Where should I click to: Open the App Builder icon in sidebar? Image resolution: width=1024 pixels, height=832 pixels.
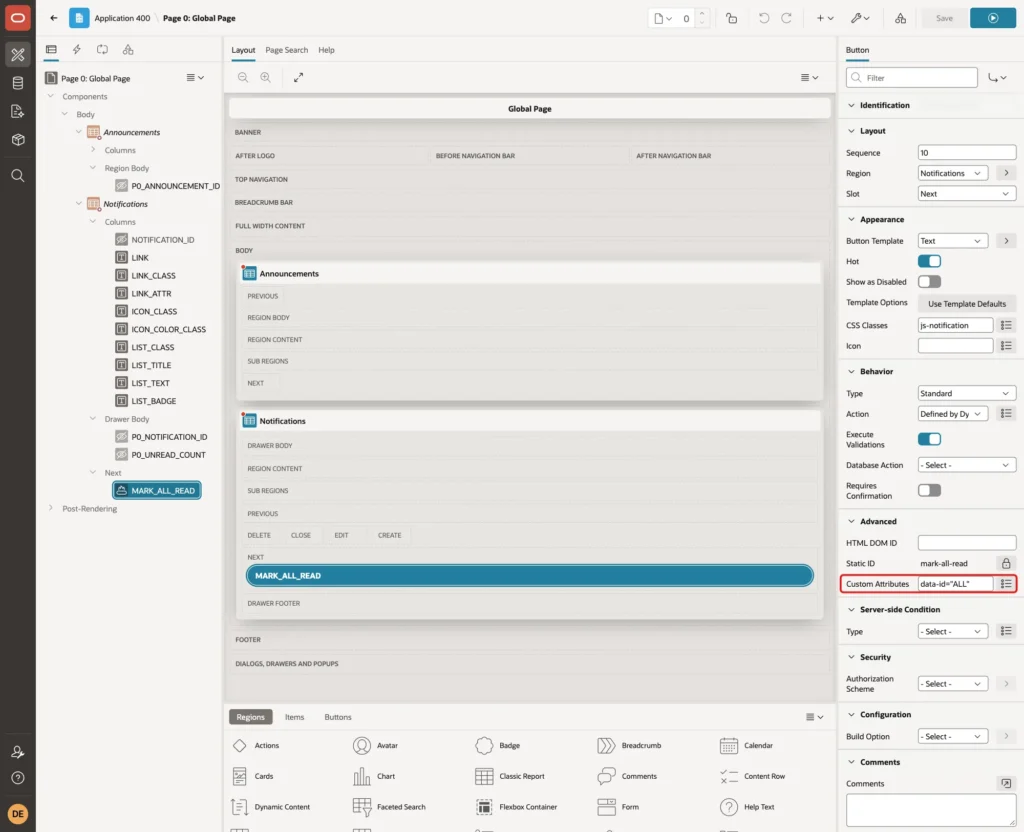[18, 55]
